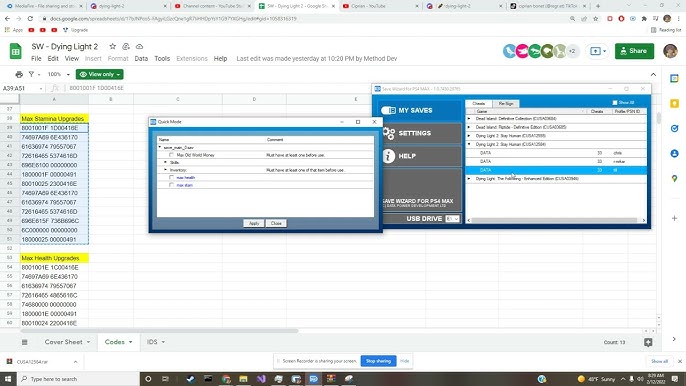
Task: Star the SW - Dying Light 2 document
Action: coord(112,46)
